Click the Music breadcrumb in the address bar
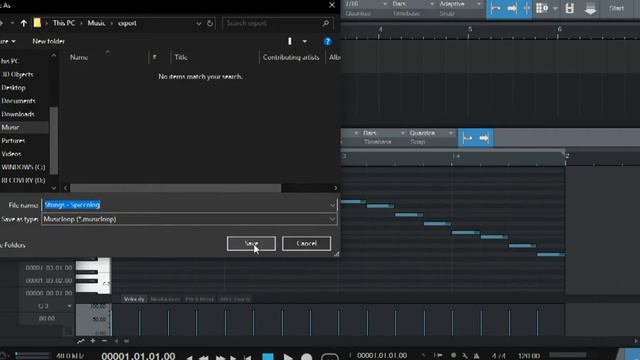 click(96, 23)
